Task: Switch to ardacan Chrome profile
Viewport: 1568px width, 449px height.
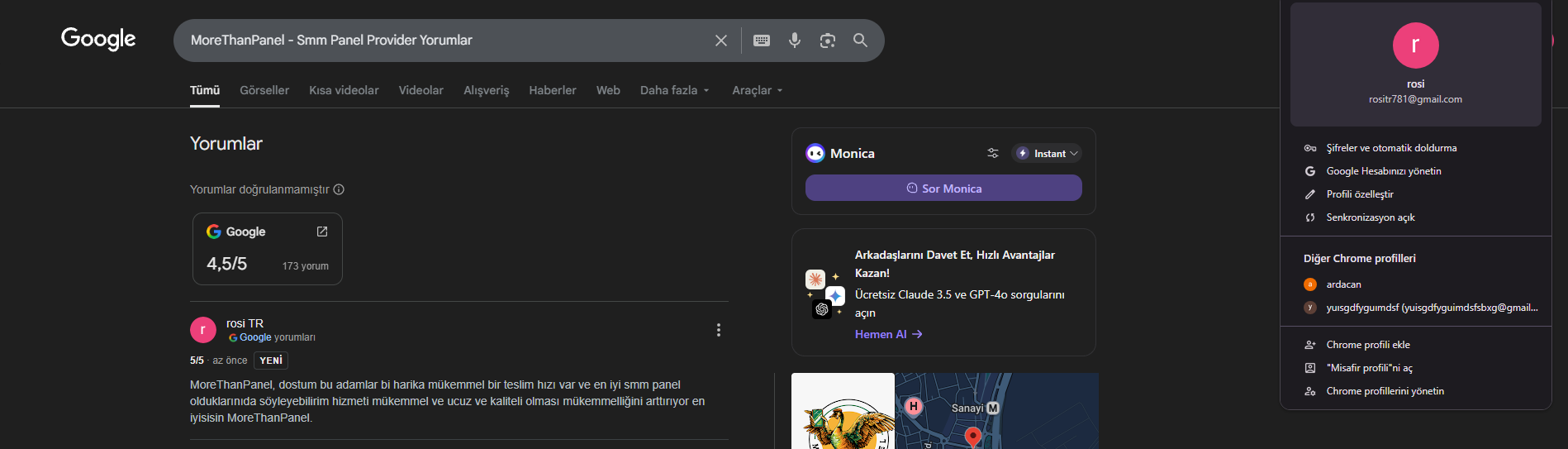Action: pyautogui.click(x=1416, y=284)
